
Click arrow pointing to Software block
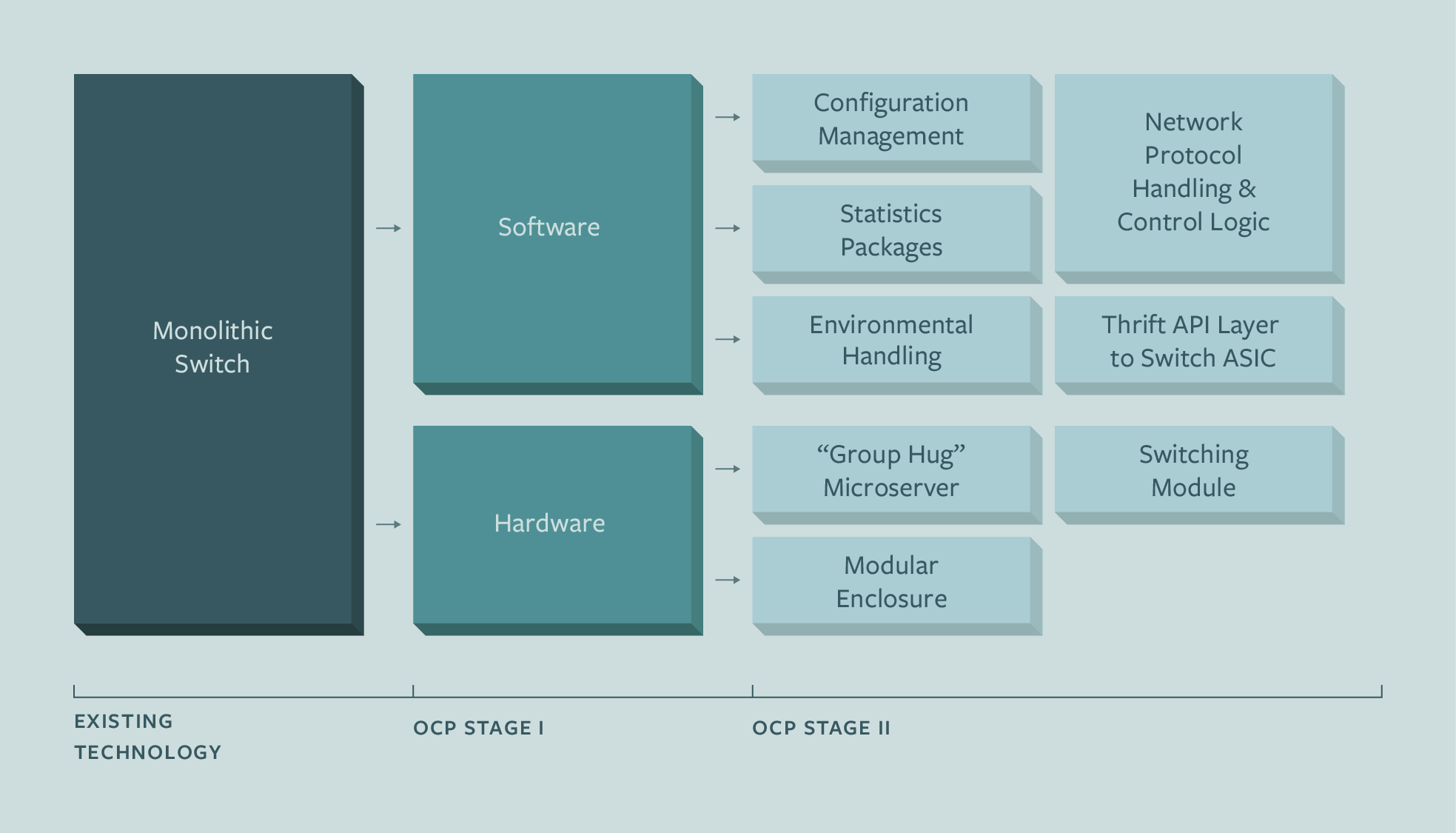coord(389,228)
